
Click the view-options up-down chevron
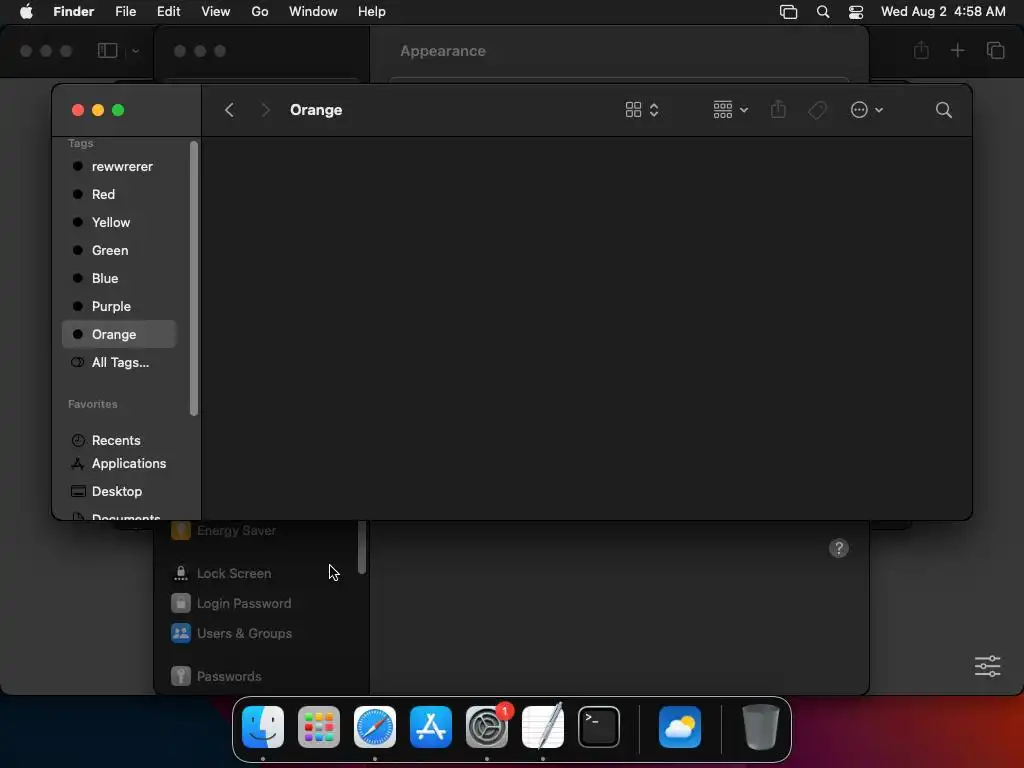(654, 110)
